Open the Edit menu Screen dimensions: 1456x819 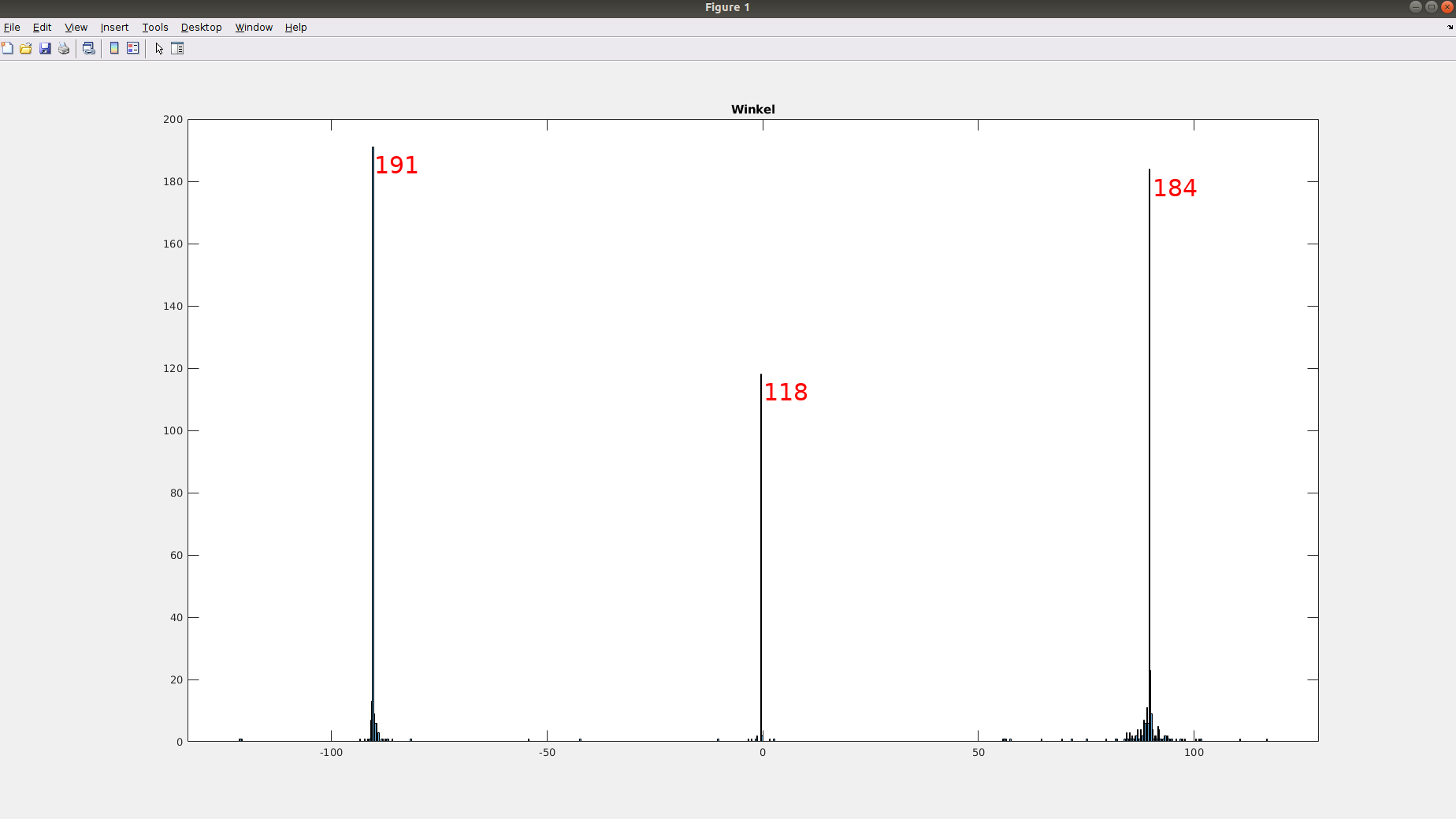click(x=42, y=27)
